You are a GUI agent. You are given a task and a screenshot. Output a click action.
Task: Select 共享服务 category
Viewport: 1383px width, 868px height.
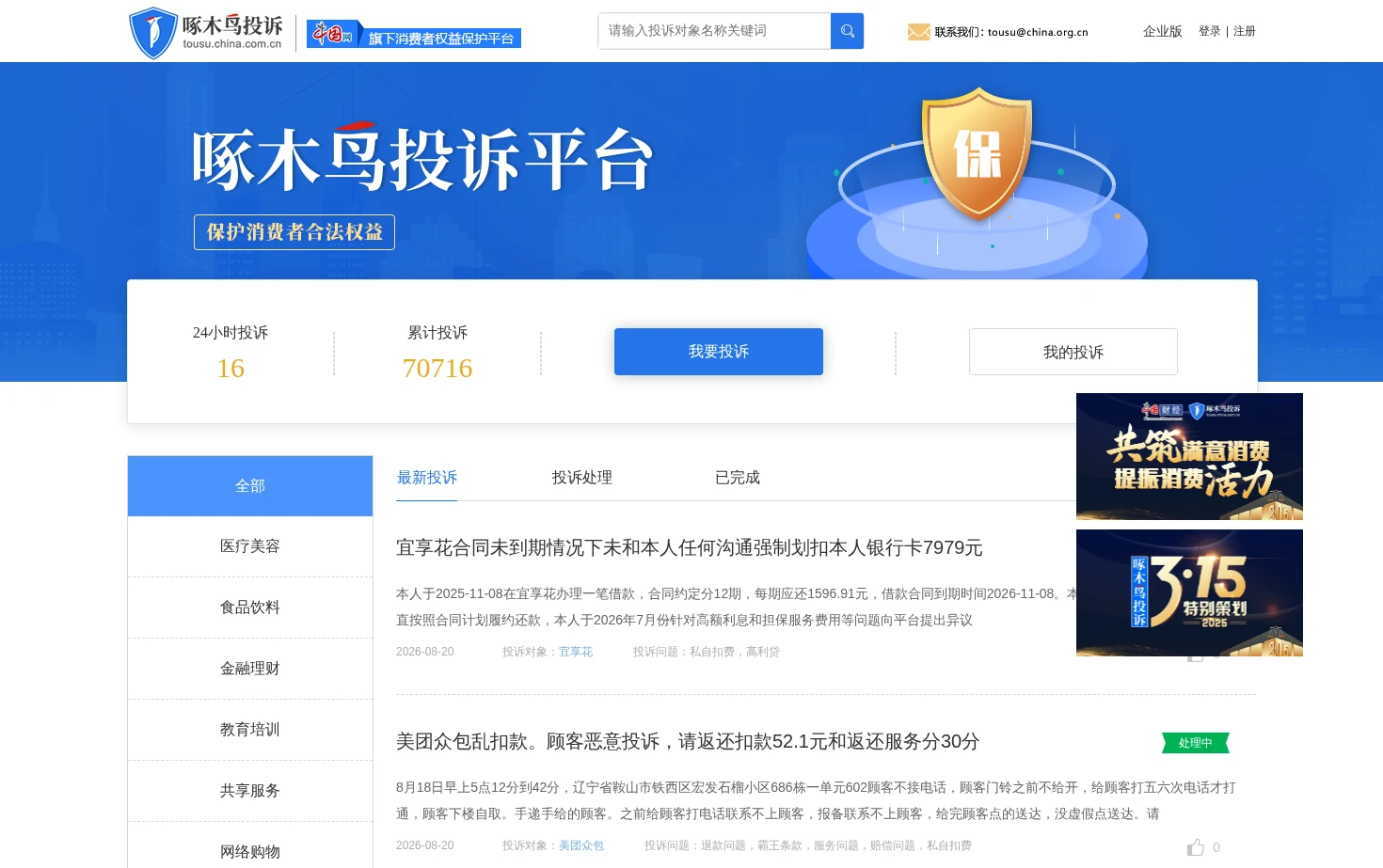[x=250, y=791]
